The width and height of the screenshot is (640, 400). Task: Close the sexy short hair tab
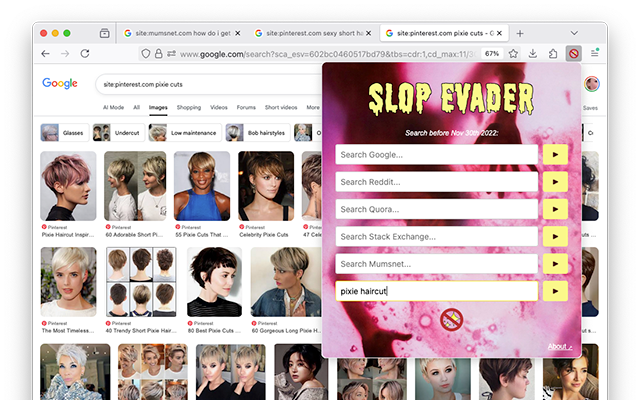pyautogui.click(x=369, y=33)
